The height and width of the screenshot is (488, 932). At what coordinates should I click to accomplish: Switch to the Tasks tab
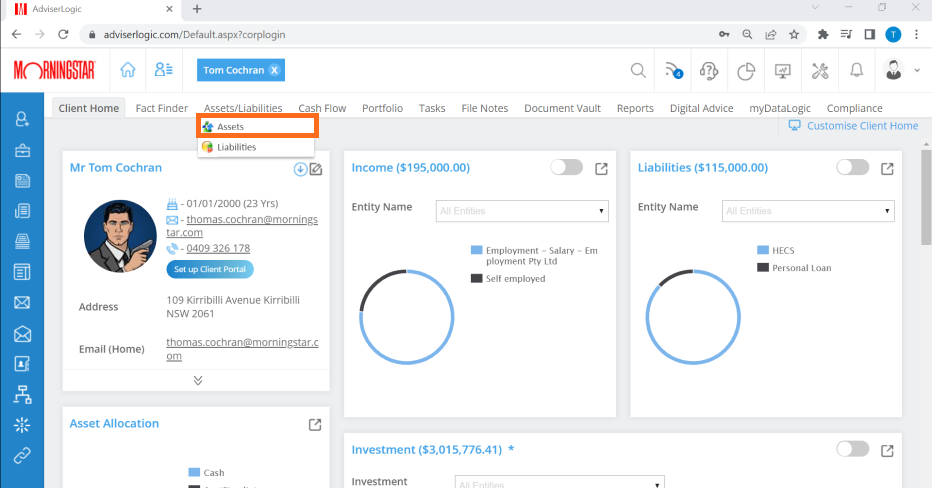(x=432, y=108)
